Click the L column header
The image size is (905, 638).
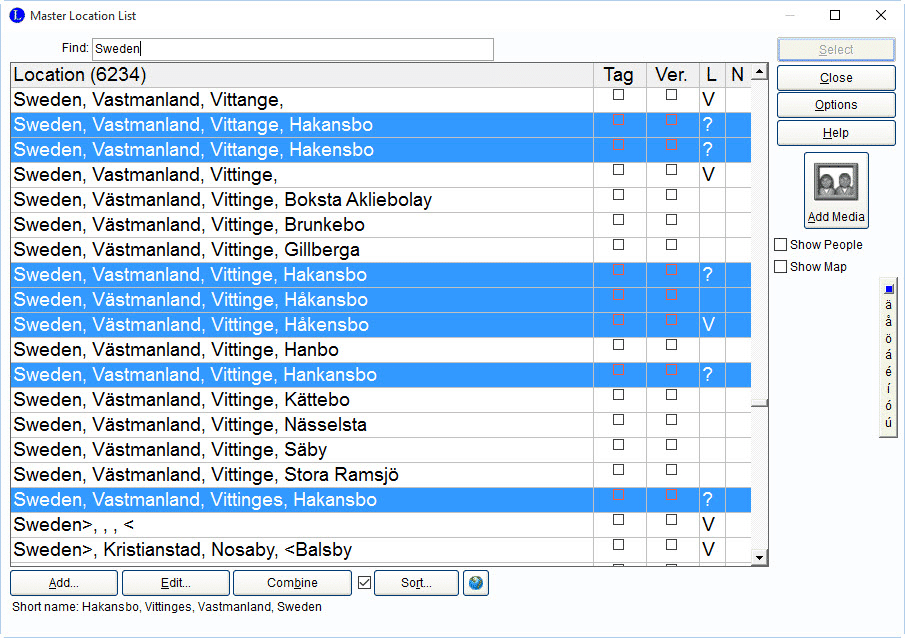[712, 75]
